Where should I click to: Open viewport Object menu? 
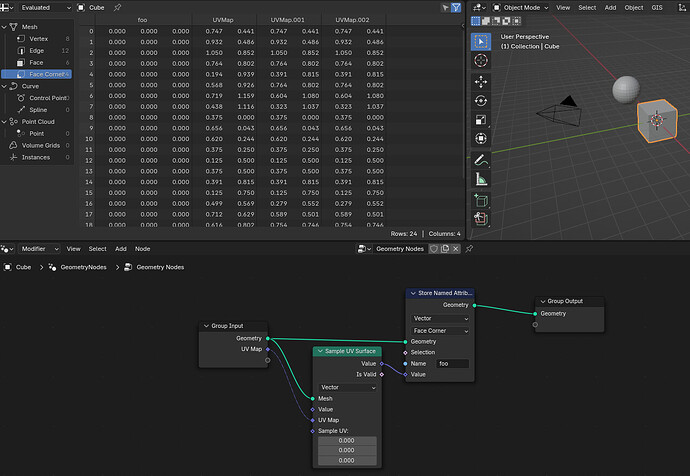point(634,7)
